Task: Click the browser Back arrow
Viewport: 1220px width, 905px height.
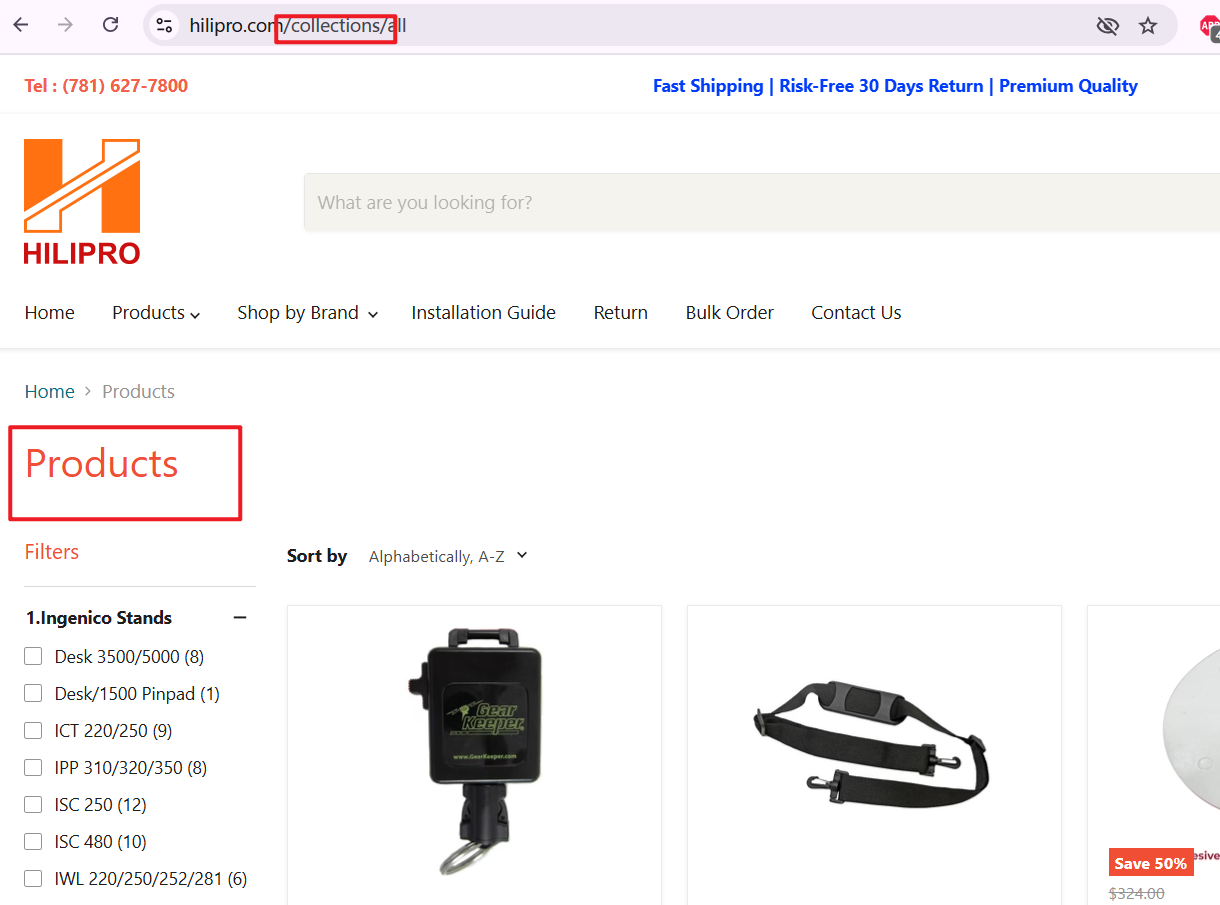Action: (21, 25)
